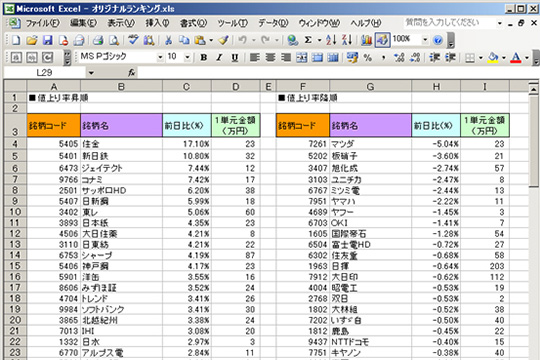Viewport: 540px width, 360px height.
Task: Create a new blank workbook
Action: [16, 40]
